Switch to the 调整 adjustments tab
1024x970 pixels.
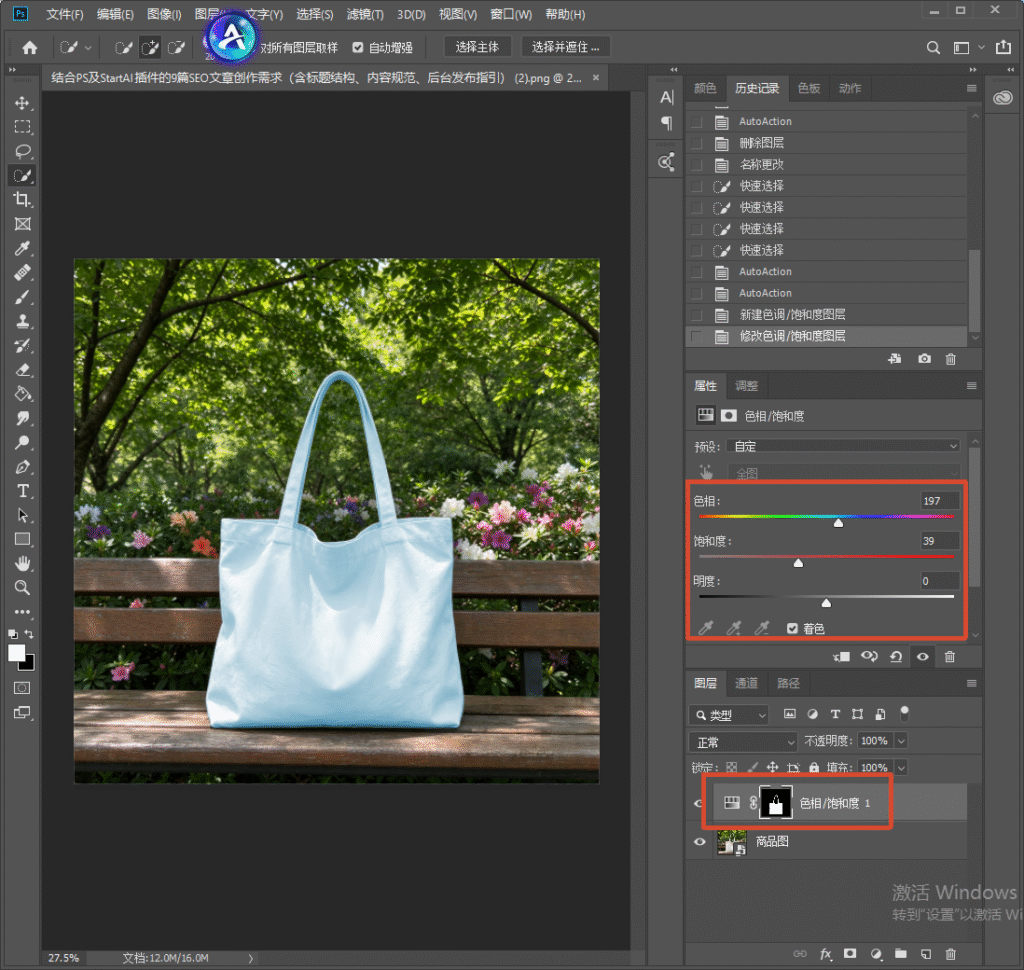pyautogui.click(x=746, y=385)
